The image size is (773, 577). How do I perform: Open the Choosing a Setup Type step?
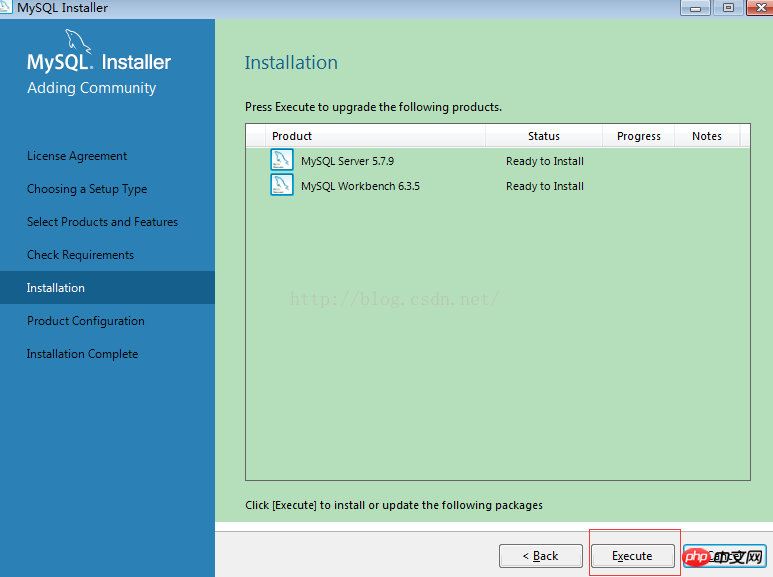[x=87, y=189]
